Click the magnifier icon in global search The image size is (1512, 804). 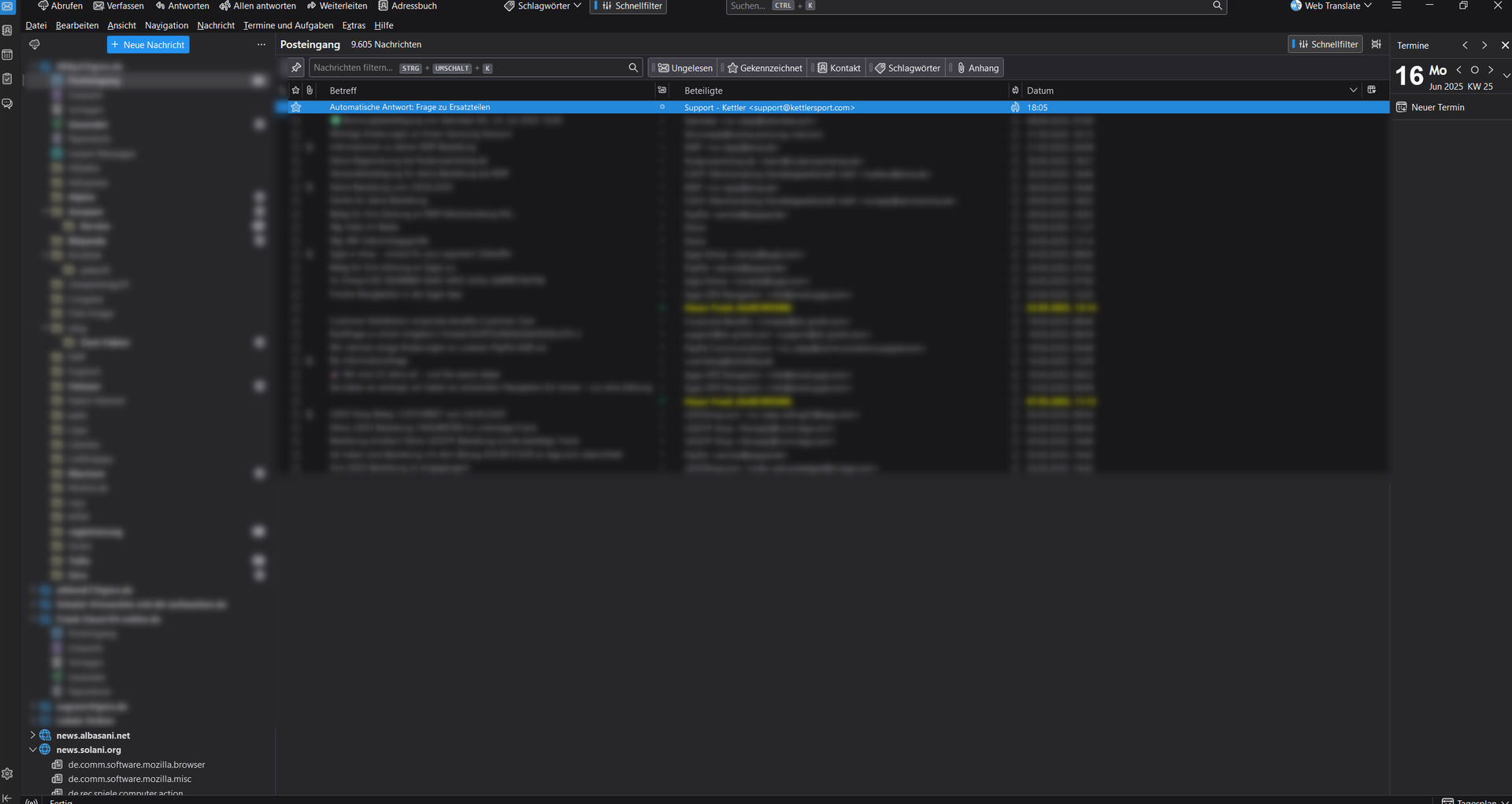pos(1217,6)
